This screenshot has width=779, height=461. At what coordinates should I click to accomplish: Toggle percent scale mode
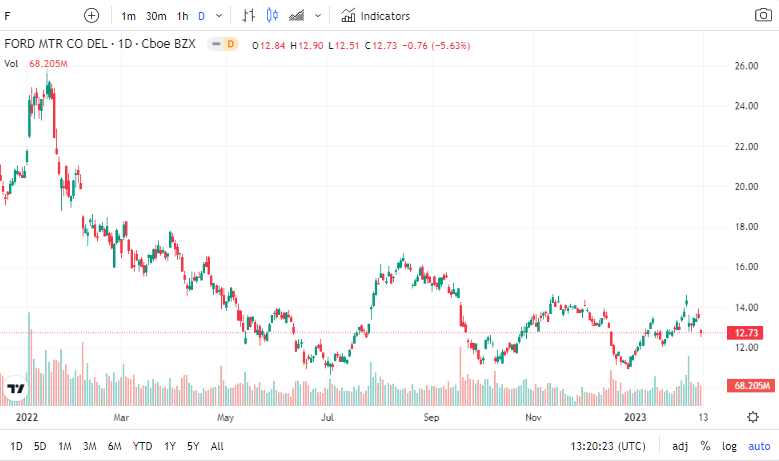[x=705, y=446]
